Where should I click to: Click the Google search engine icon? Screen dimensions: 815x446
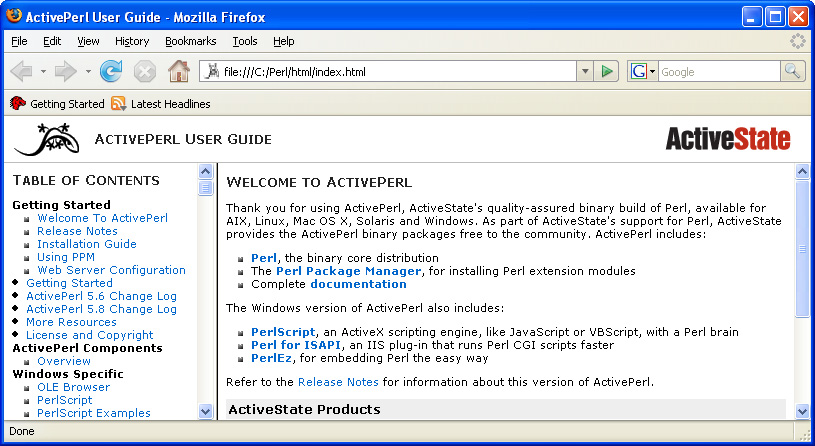click(x=638, y=71)
